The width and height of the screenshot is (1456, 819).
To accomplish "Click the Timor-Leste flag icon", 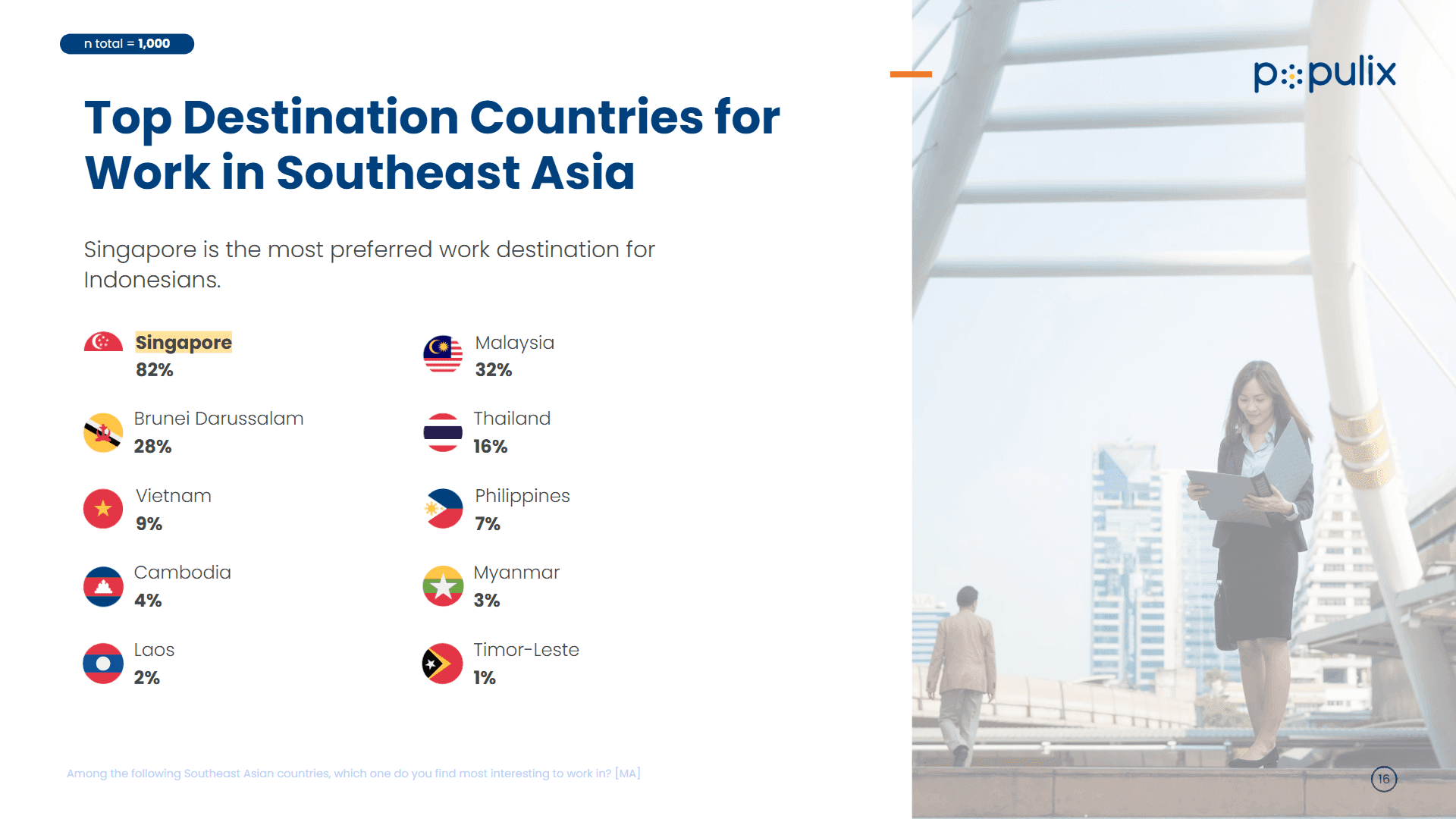I will 443,664.
